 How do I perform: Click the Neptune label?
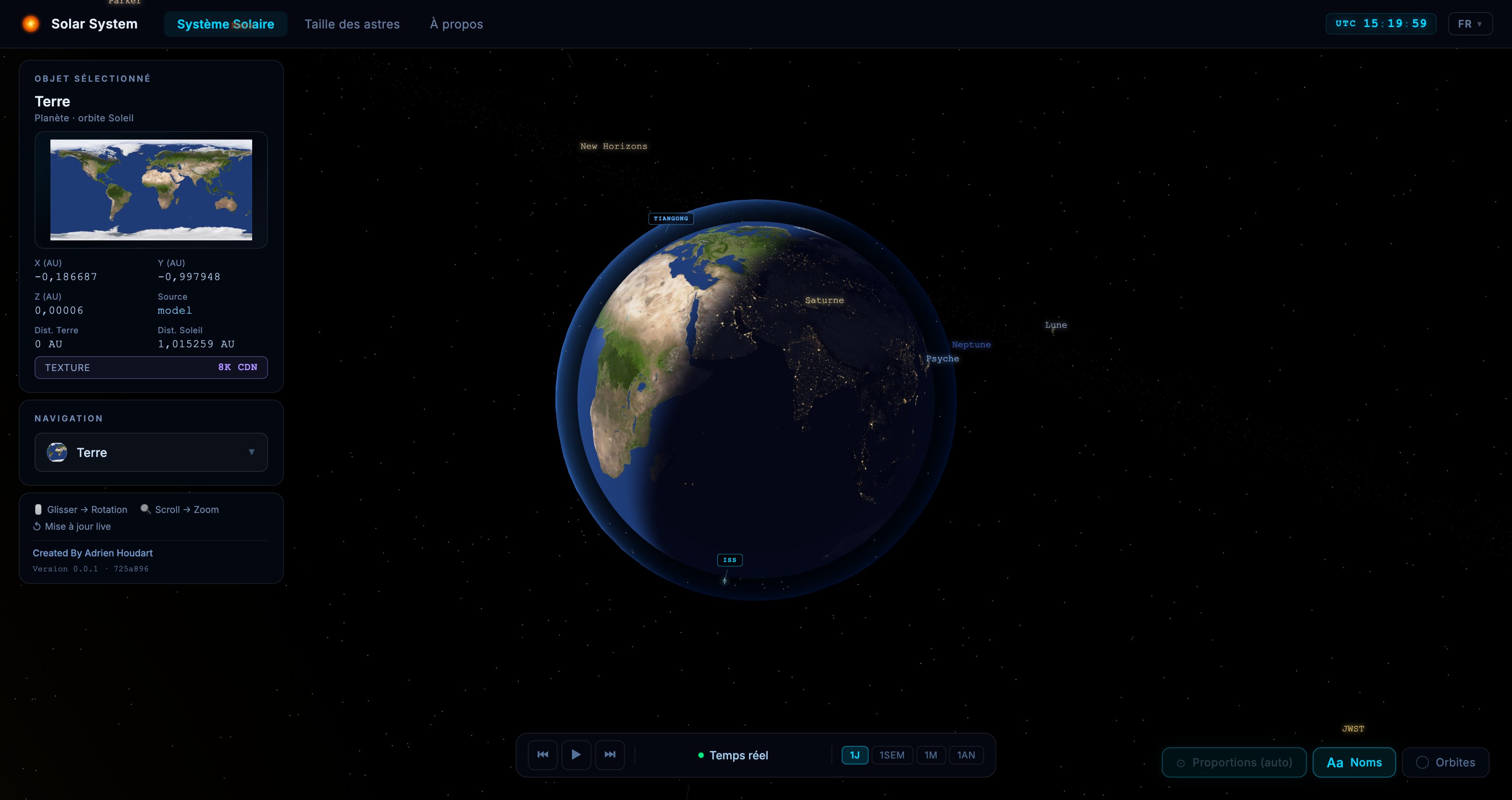[x=971, y=345]
